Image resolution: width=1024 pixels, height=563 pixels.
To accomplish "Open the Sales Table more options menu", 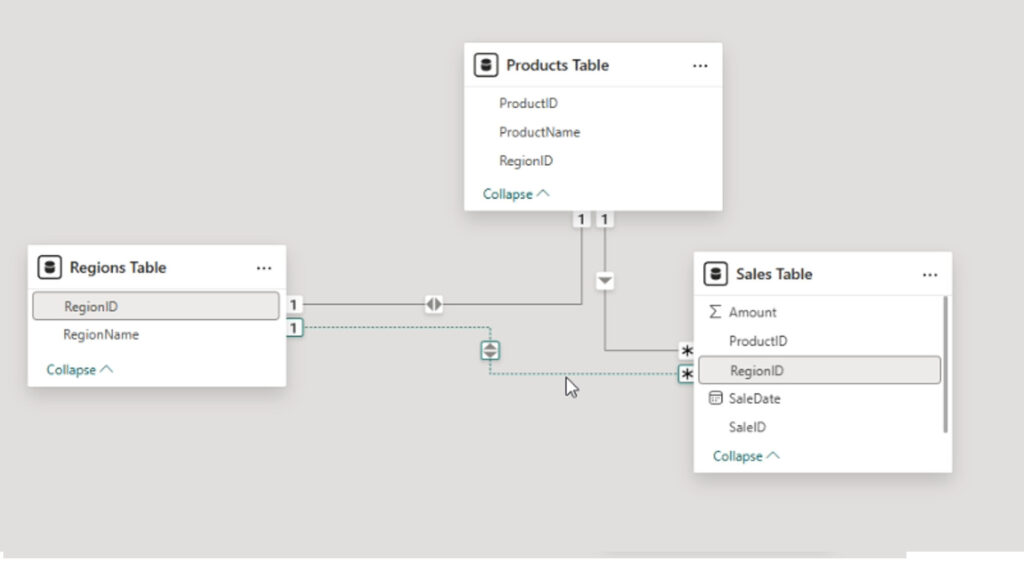I will [x=930, y=275].
